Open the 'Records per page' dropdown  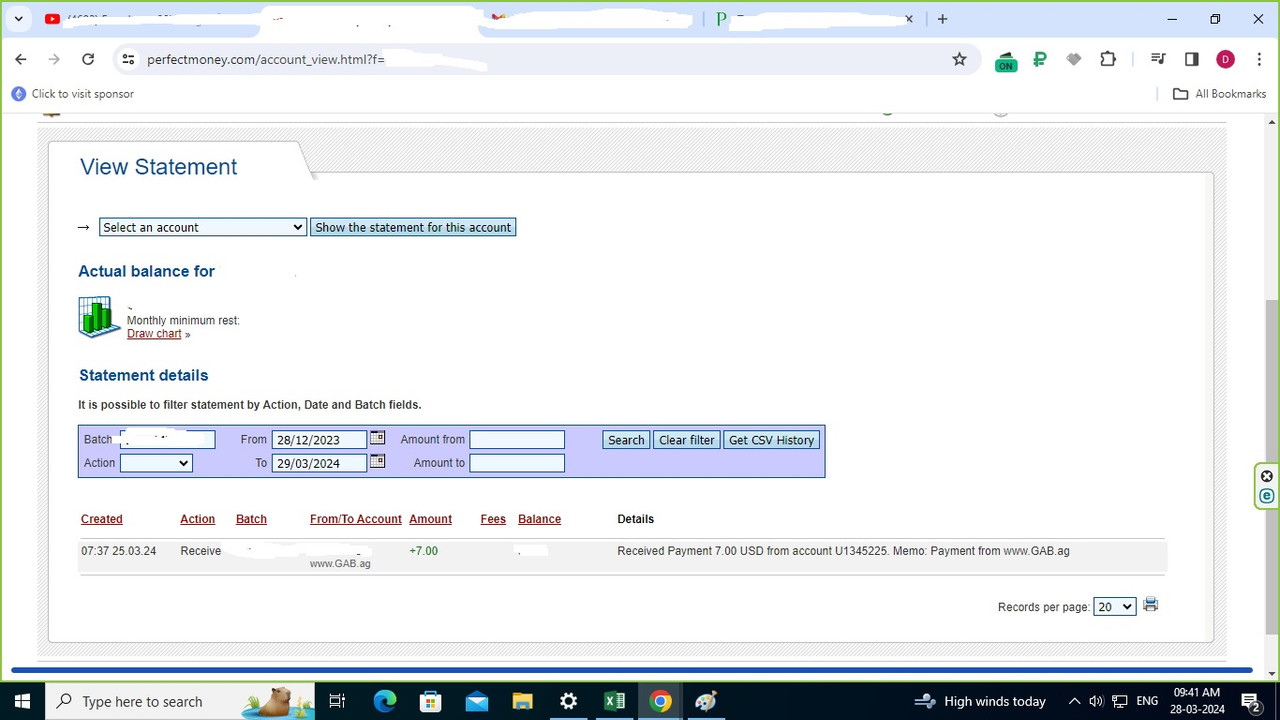(x=1115, y=606)
